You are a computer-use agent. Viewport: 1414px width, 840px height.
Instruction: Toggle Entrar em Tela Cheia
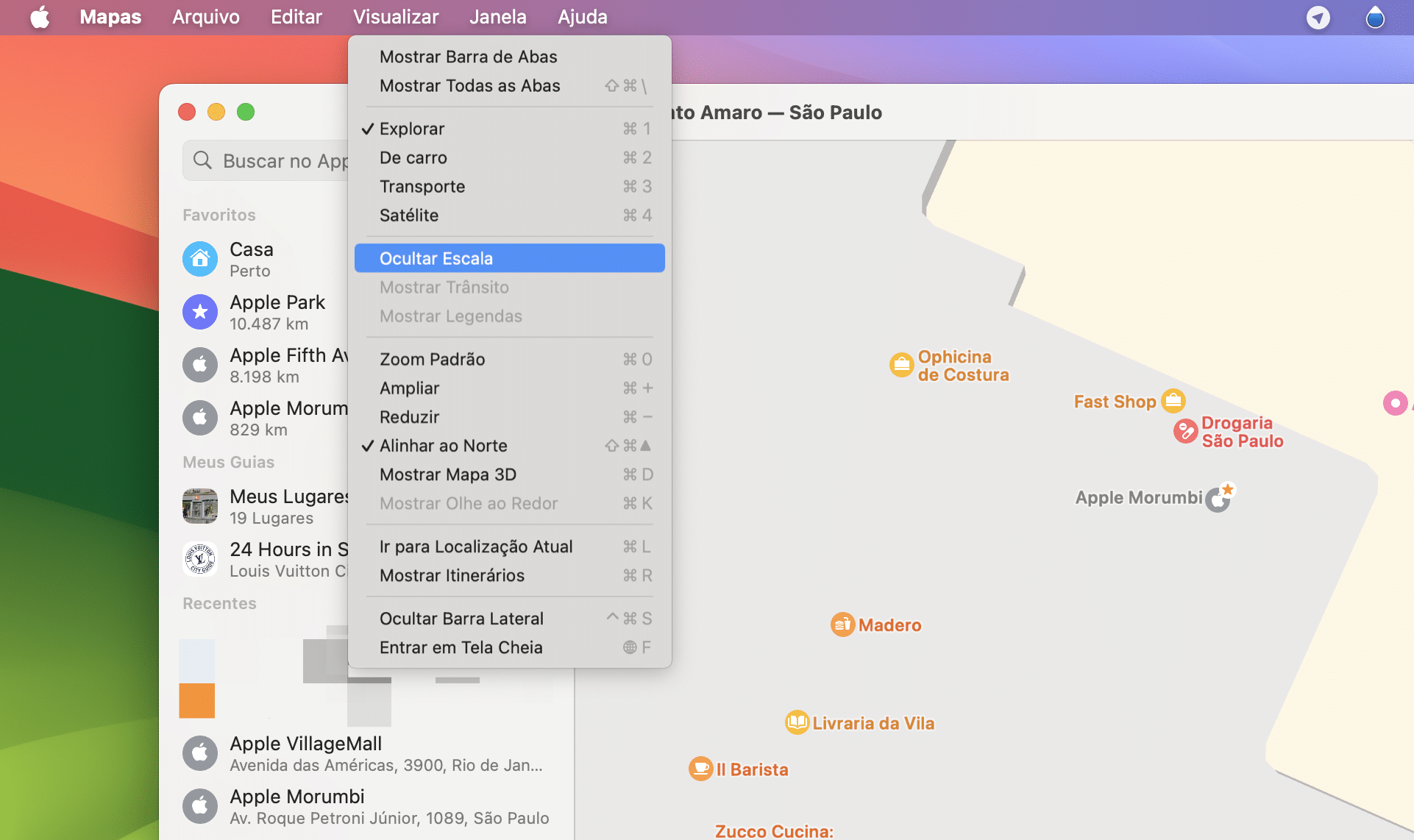(x=509, y=647)
